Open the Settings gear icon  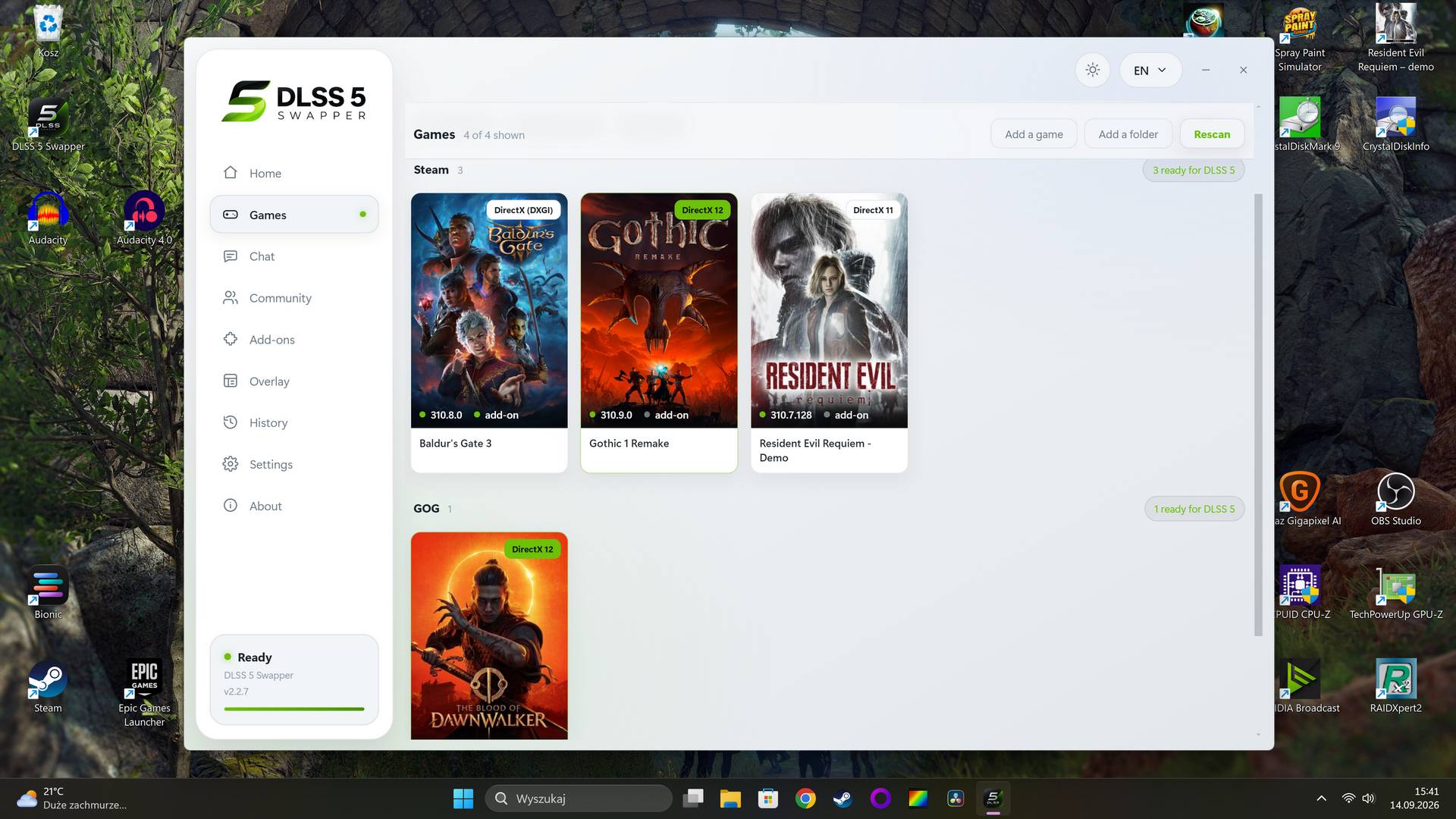(x=231, y=464)
